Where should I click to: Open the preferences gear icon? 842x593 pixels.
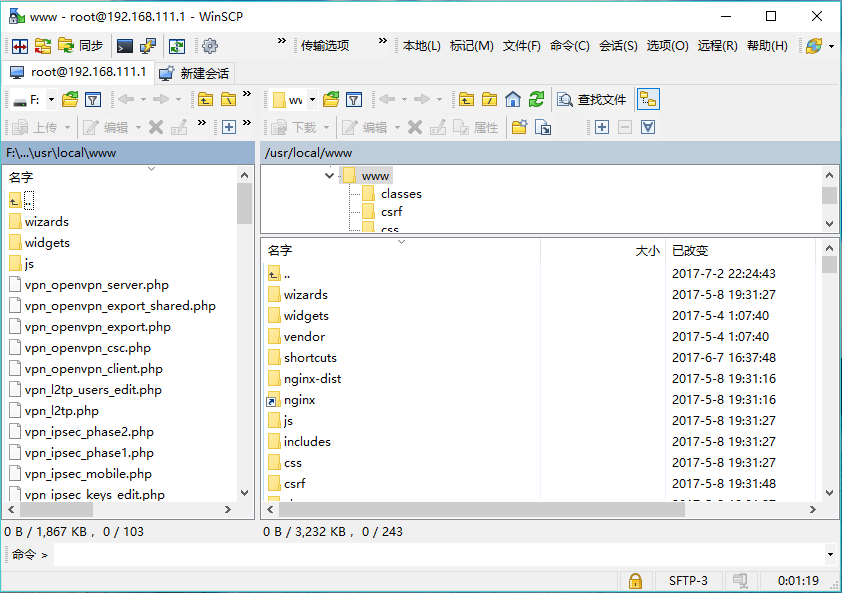pyautogui.click(x=210, y=46)
